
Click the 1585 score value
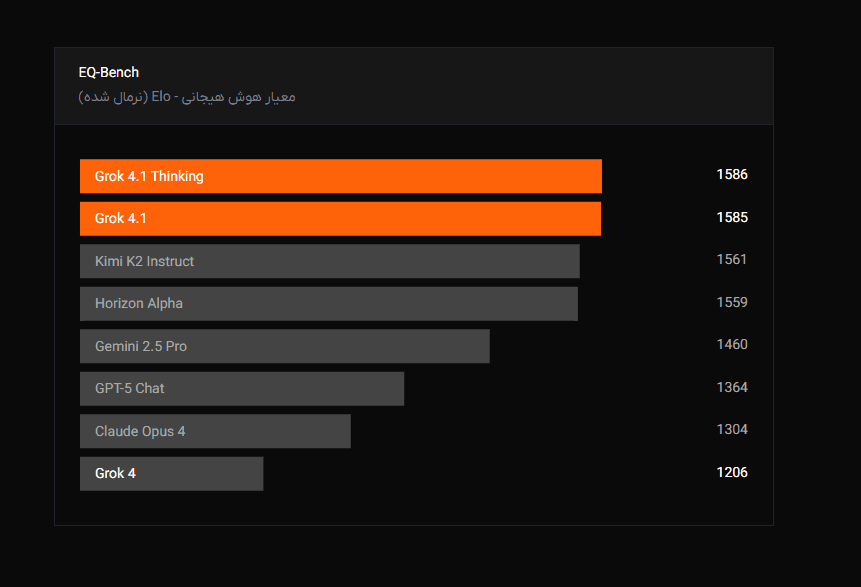click(x=732, y=217)
